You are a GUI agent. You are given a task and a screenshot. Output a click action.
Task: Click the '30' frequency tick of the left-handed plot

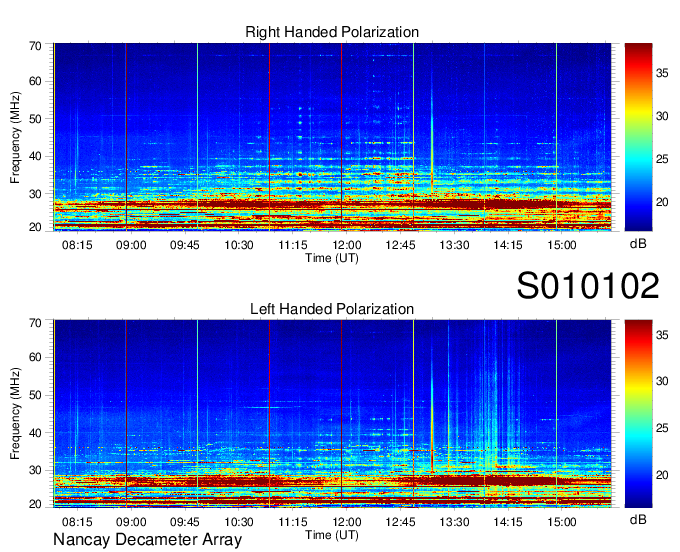click(x=35, y=470)
